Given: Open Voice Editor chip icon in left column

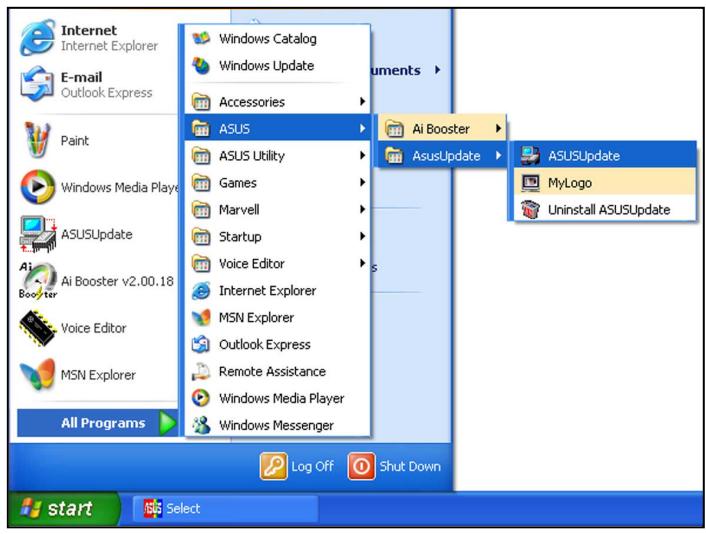Looking at the screenshot, I should (x=38, y=328).
